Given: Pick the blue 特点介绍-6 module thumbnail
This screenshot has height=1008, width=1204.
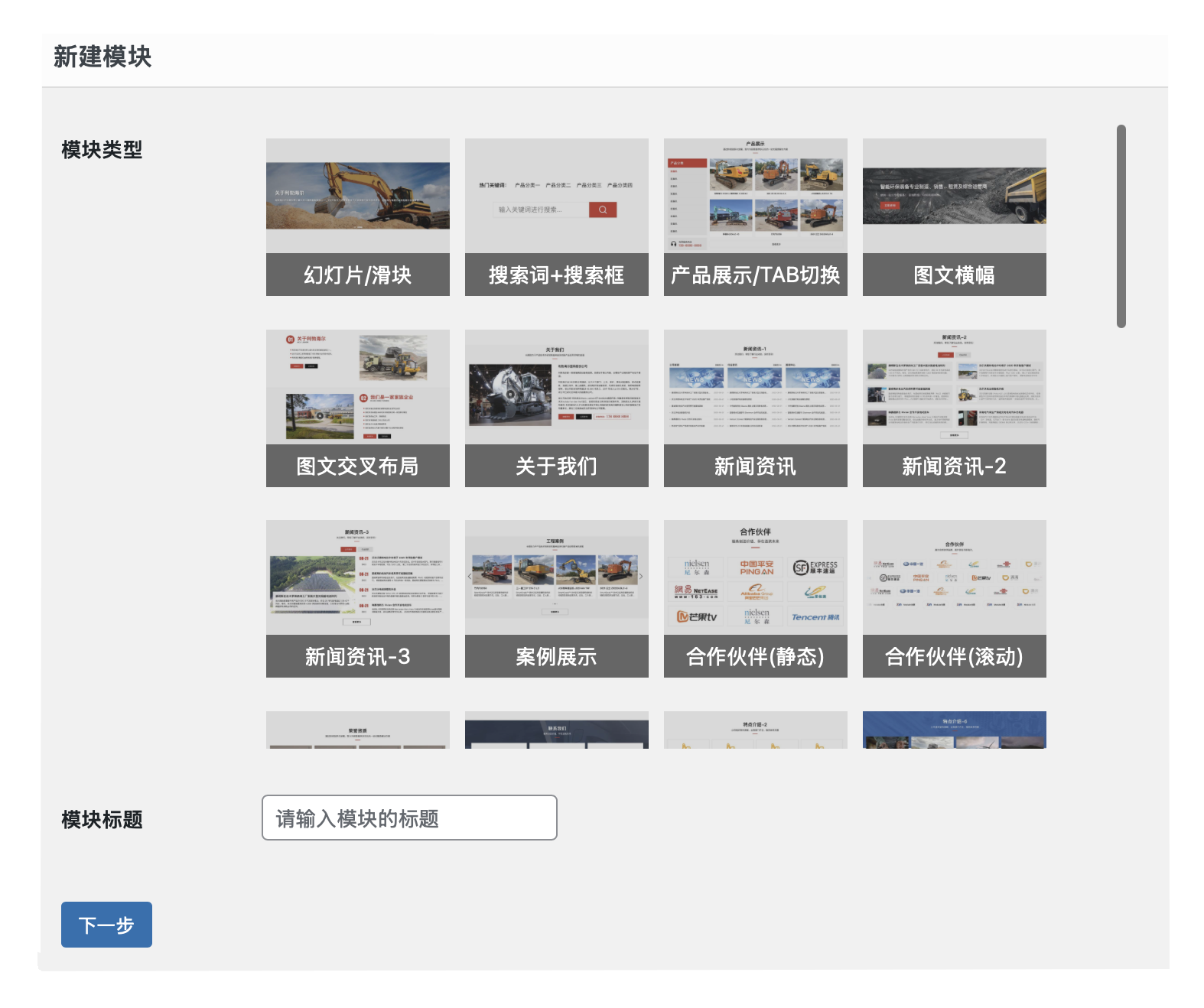Looking at the screenshot, I should coord(954,730).
